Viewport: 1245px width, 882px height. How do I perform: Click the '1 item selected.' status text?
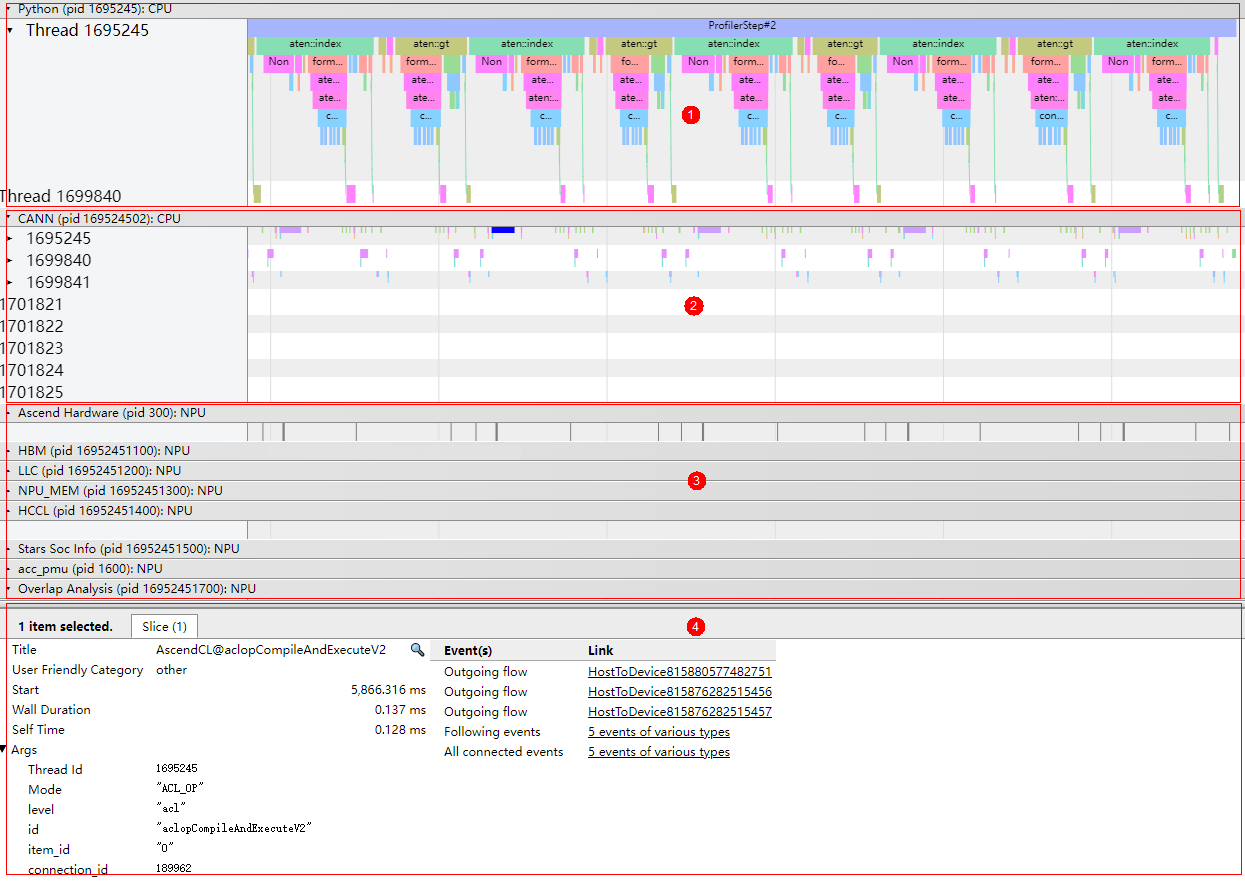[x=65, y=627]
